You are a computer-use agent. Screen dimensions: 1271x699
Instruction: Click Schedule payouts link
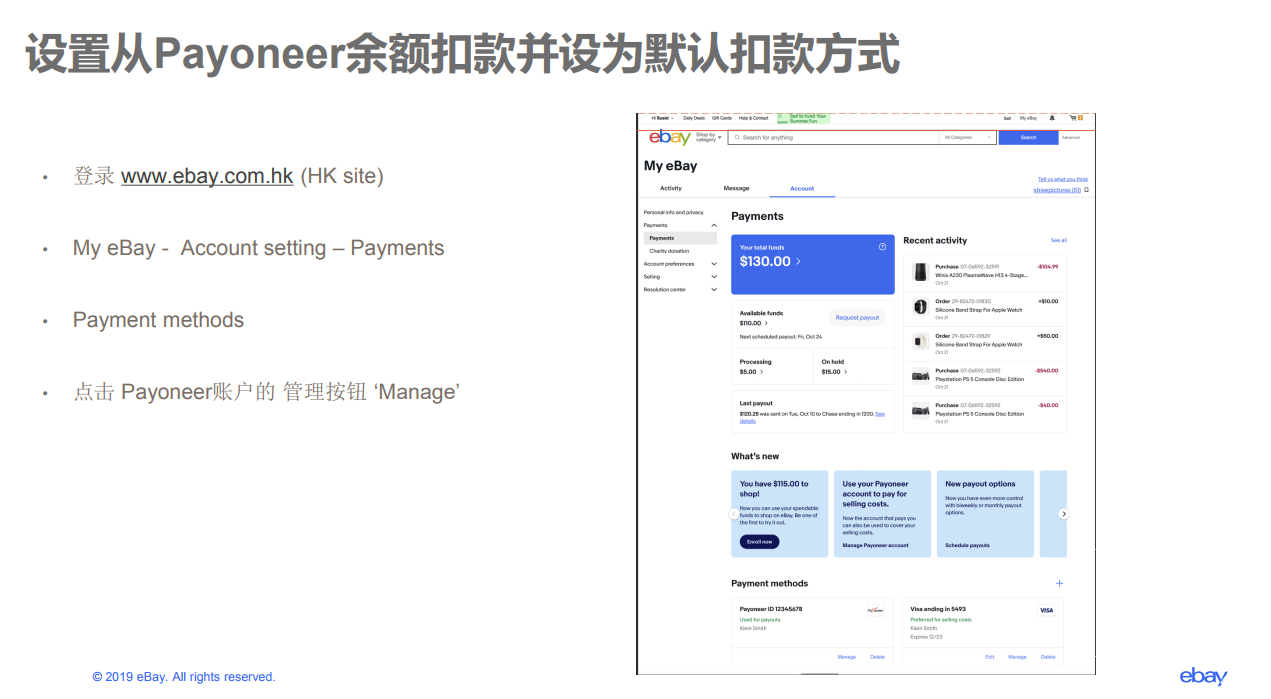coord(967,545)
